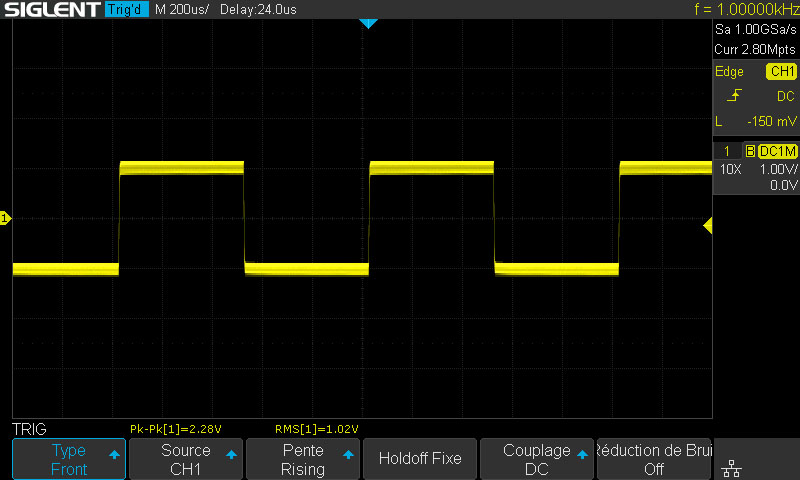
Task: Click the blue arrow on Type Front
Action: [x=114, y=454]
